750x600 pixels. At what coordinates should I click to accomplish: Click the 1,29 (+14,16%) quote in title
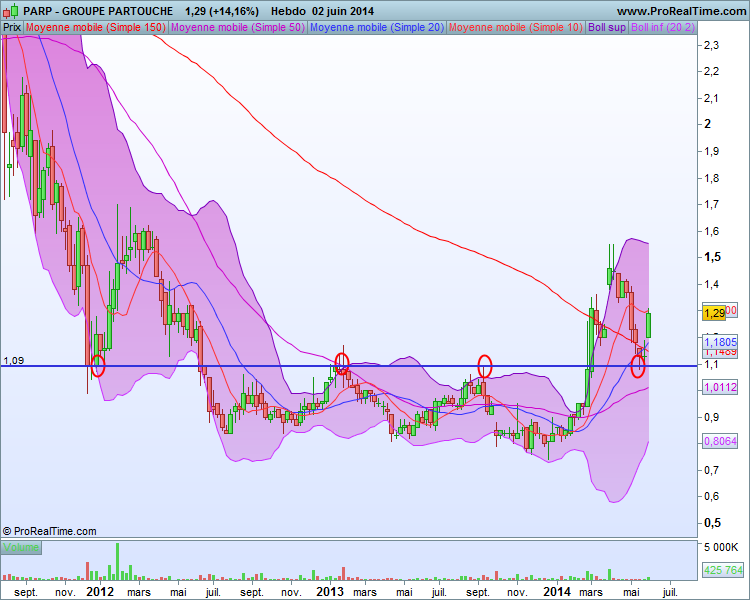point(222,11)
